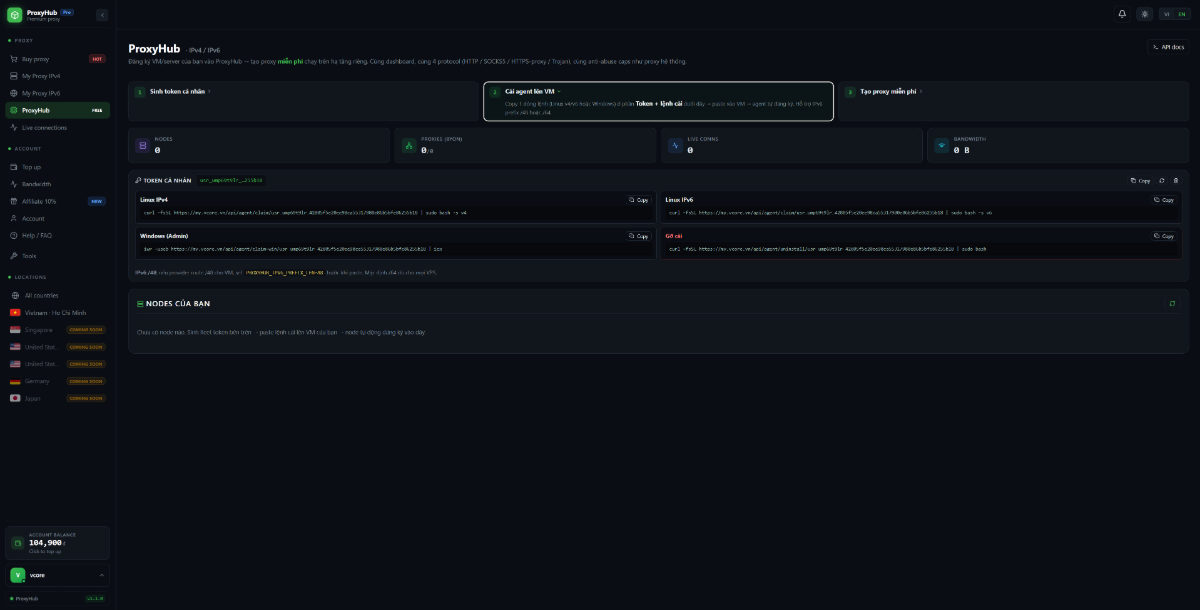Open the Tools sidebar item
Viewport: 1200px width, 610px height.
pyautogui.click(x=56, y=256)
